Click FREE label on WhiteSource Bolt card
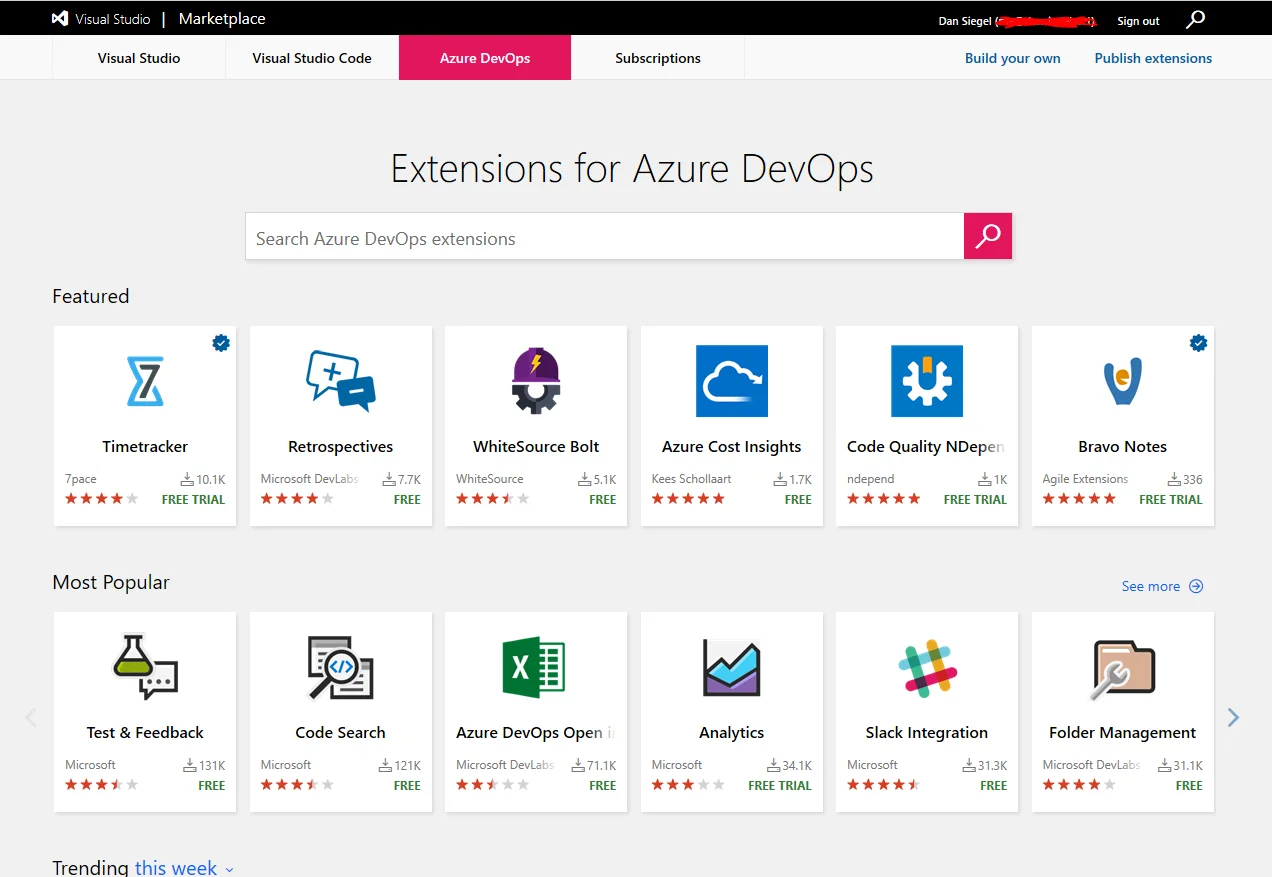The image size is (1272, 877). [x=603, y=499]
